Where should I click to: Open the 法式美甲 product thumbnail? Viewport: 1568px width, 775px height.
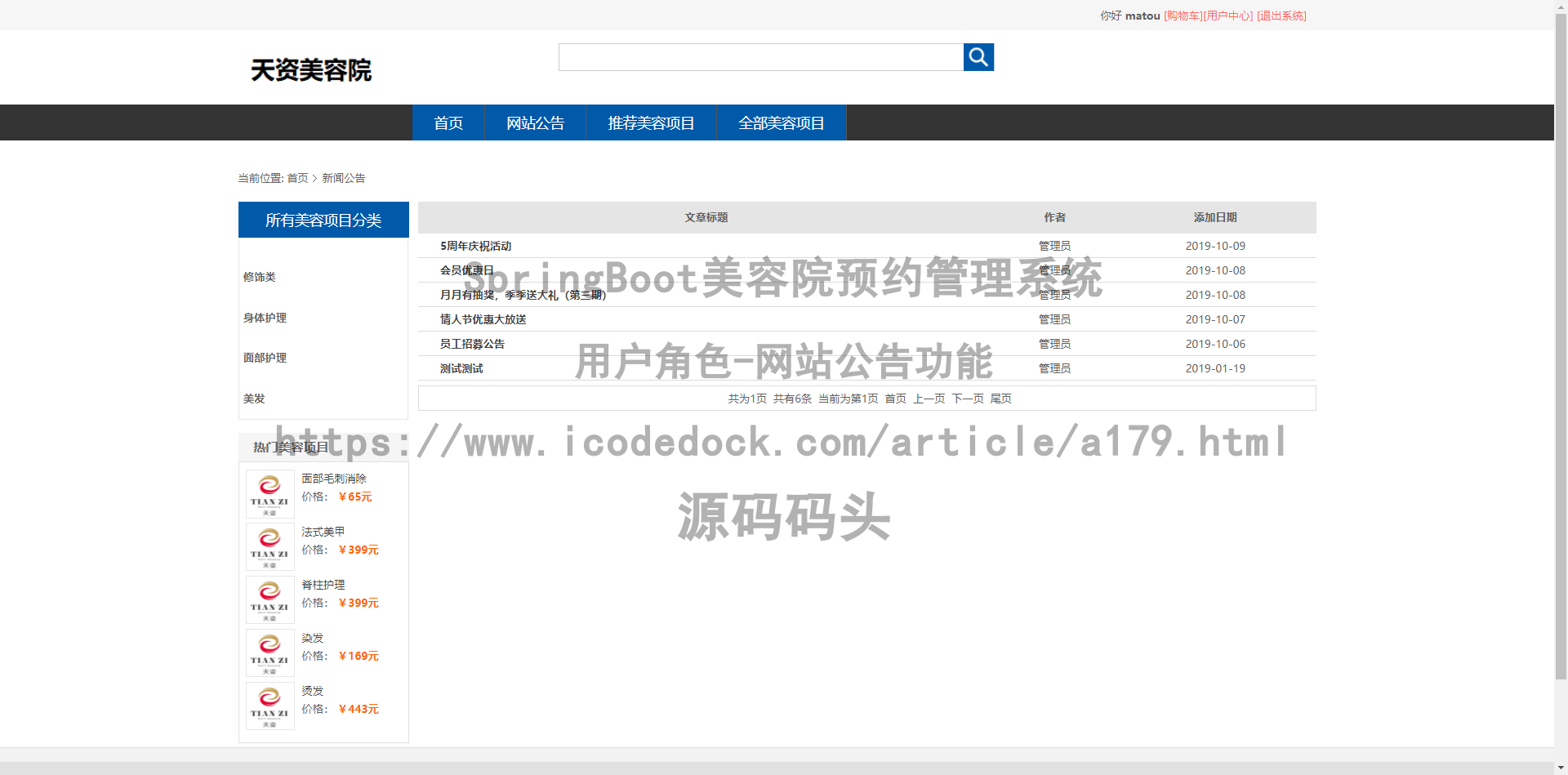[270, 547]
